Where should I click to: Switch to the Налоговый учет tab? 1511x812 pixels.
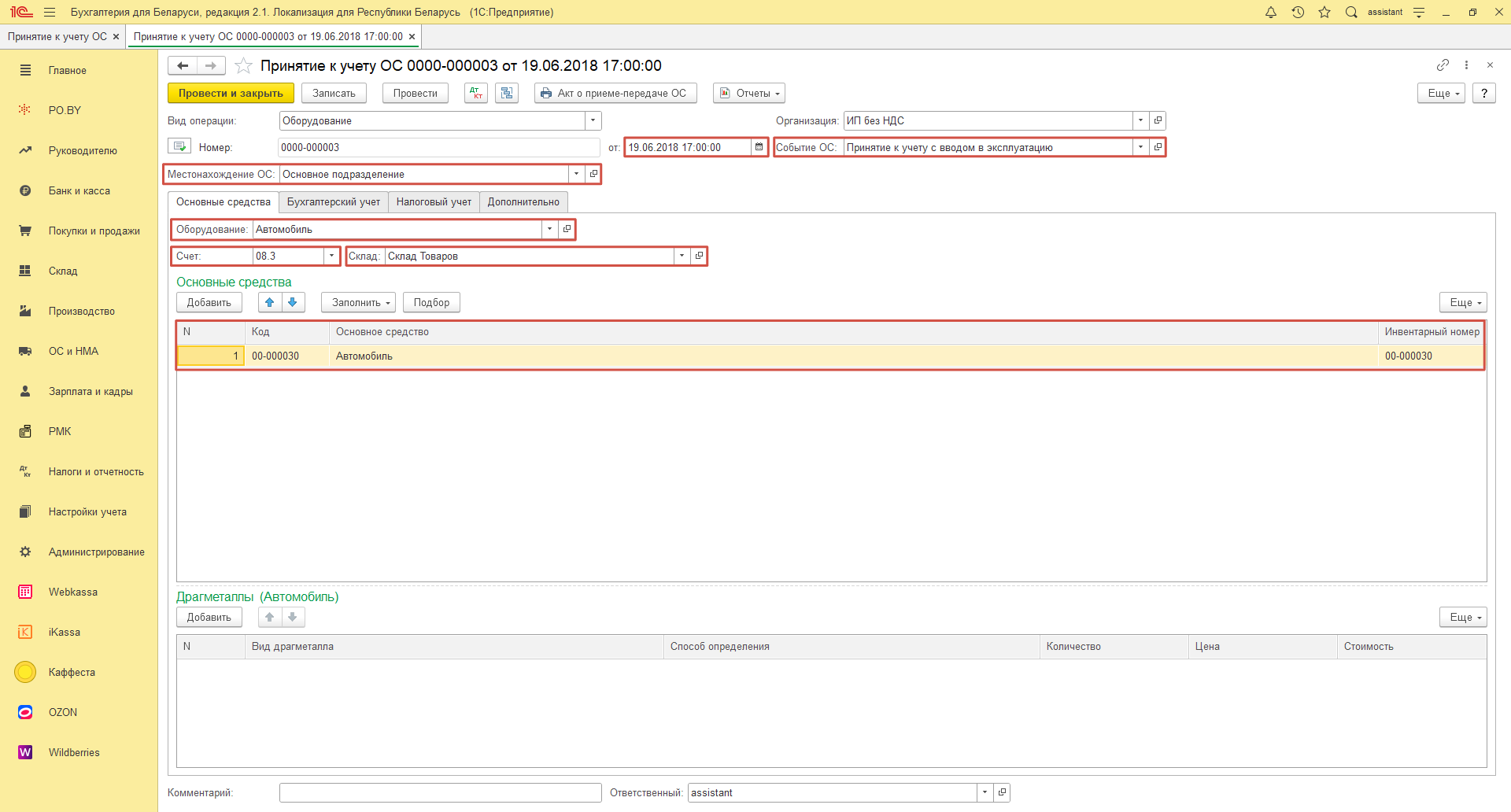click(434, 202)
